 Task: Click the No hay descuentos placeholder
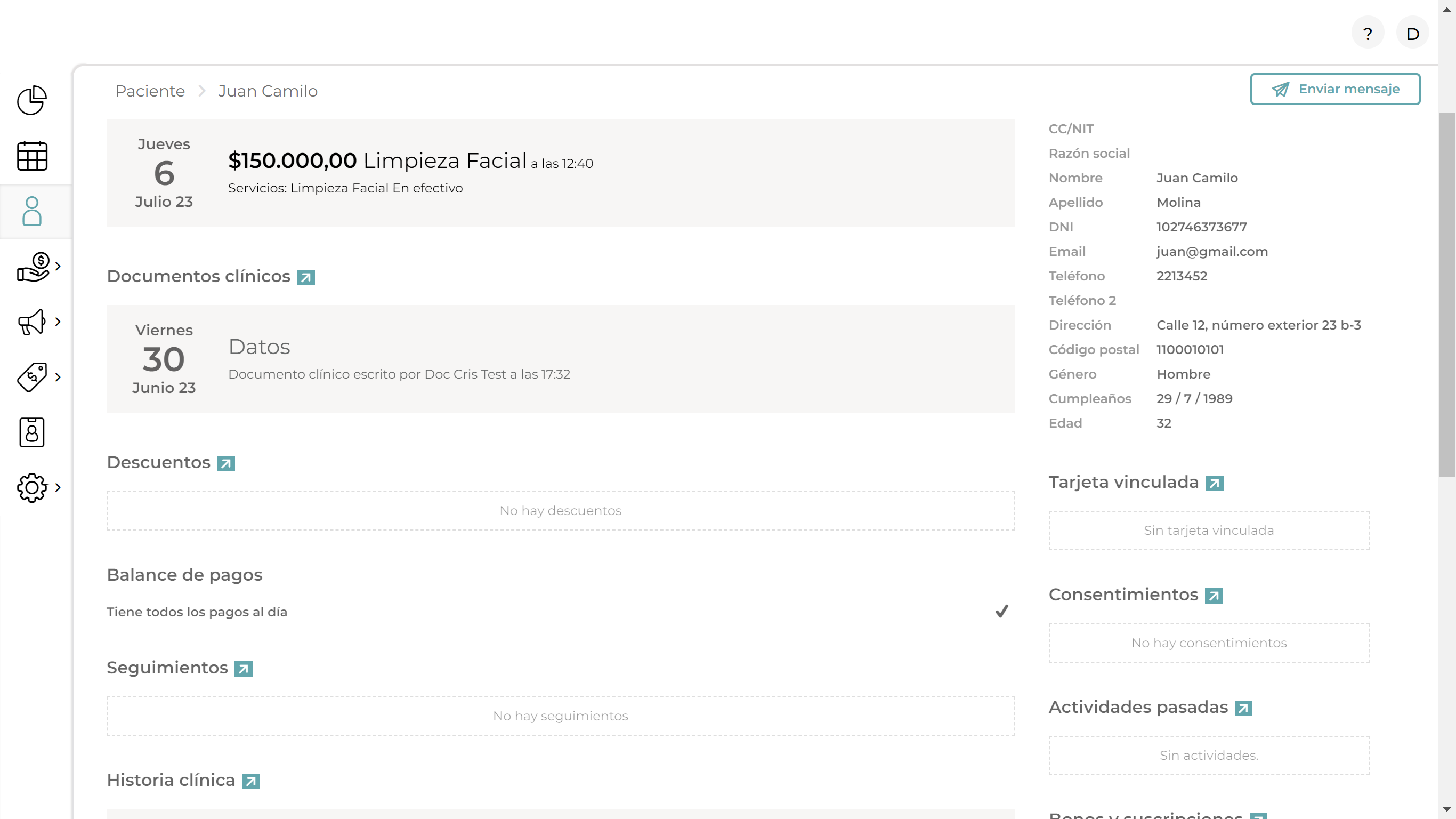pos(560,511)
